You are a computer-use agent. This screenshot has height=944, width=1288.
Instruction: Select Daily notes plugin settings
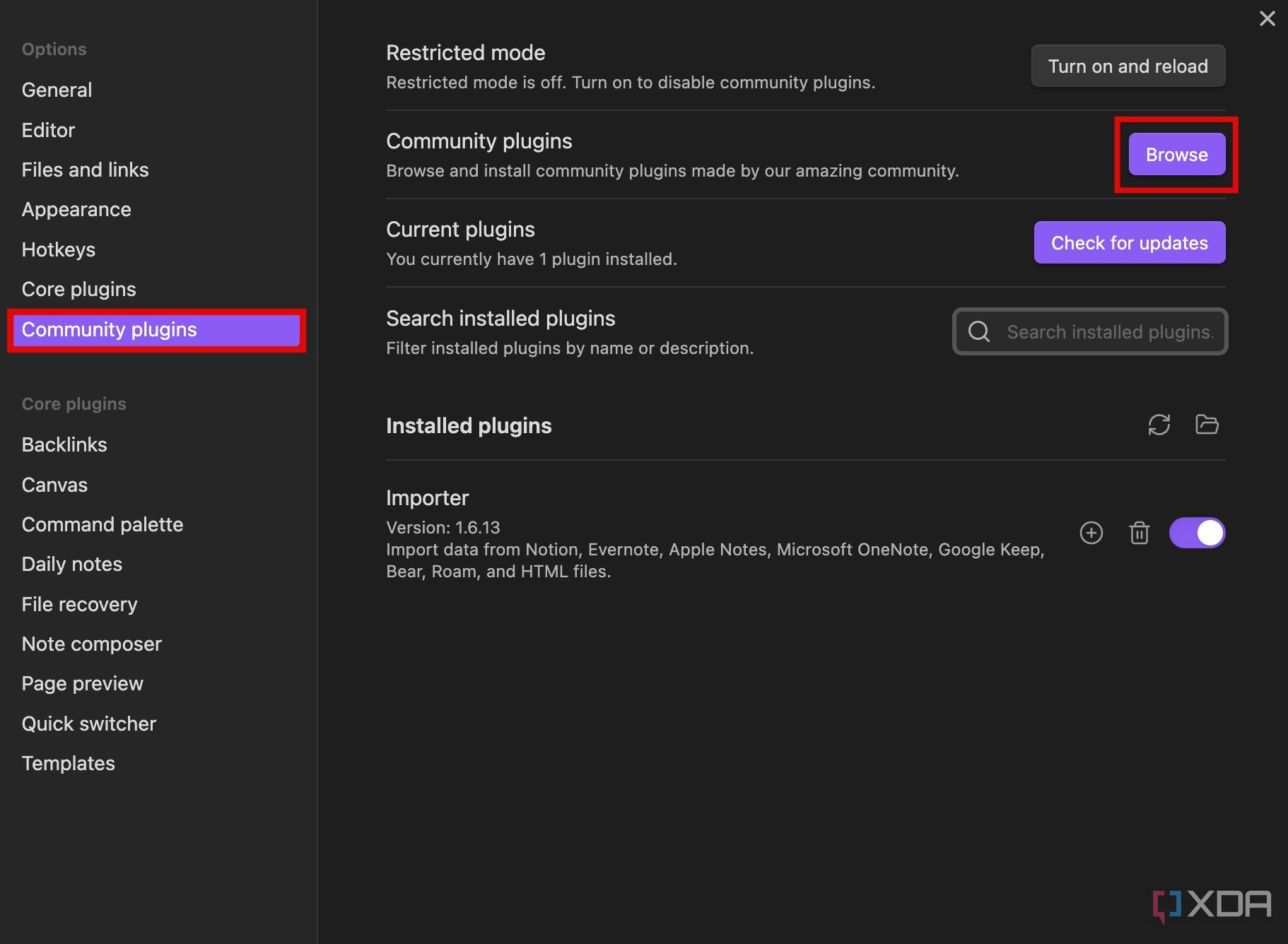coord(71,564)
